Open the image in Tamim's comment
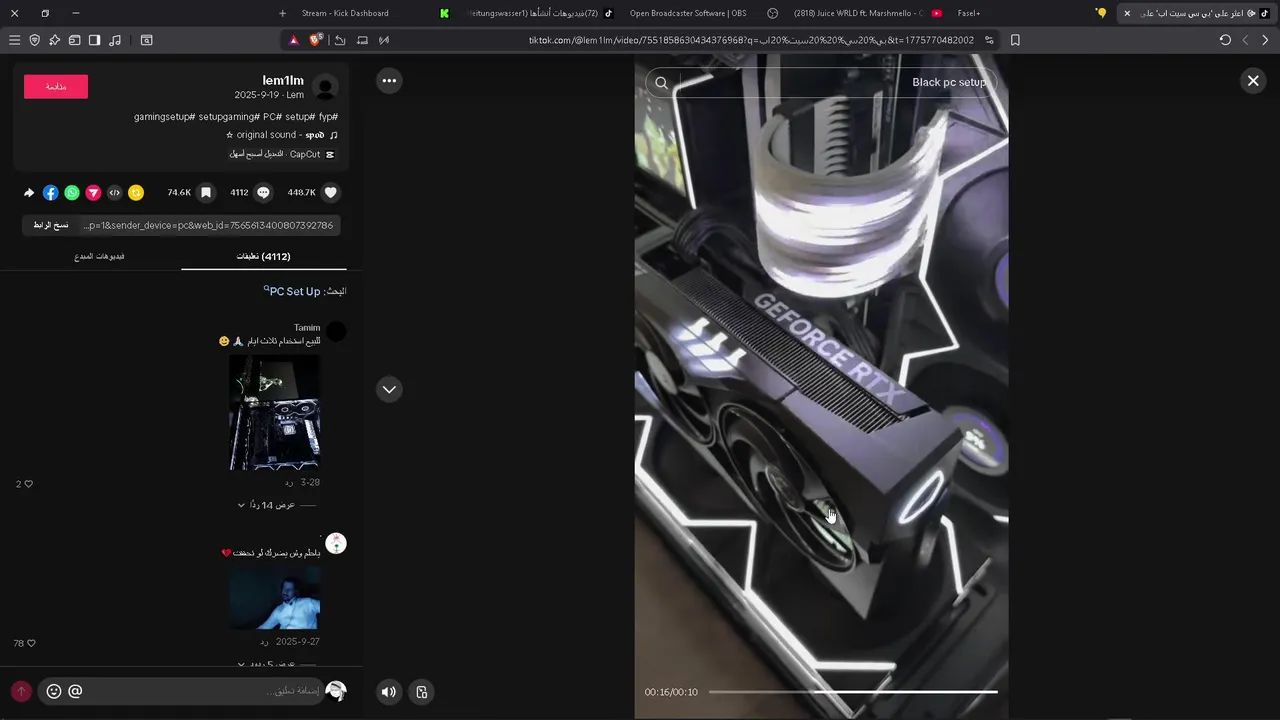Viewport: 1280px width, 720px height. tap(275, 412)
